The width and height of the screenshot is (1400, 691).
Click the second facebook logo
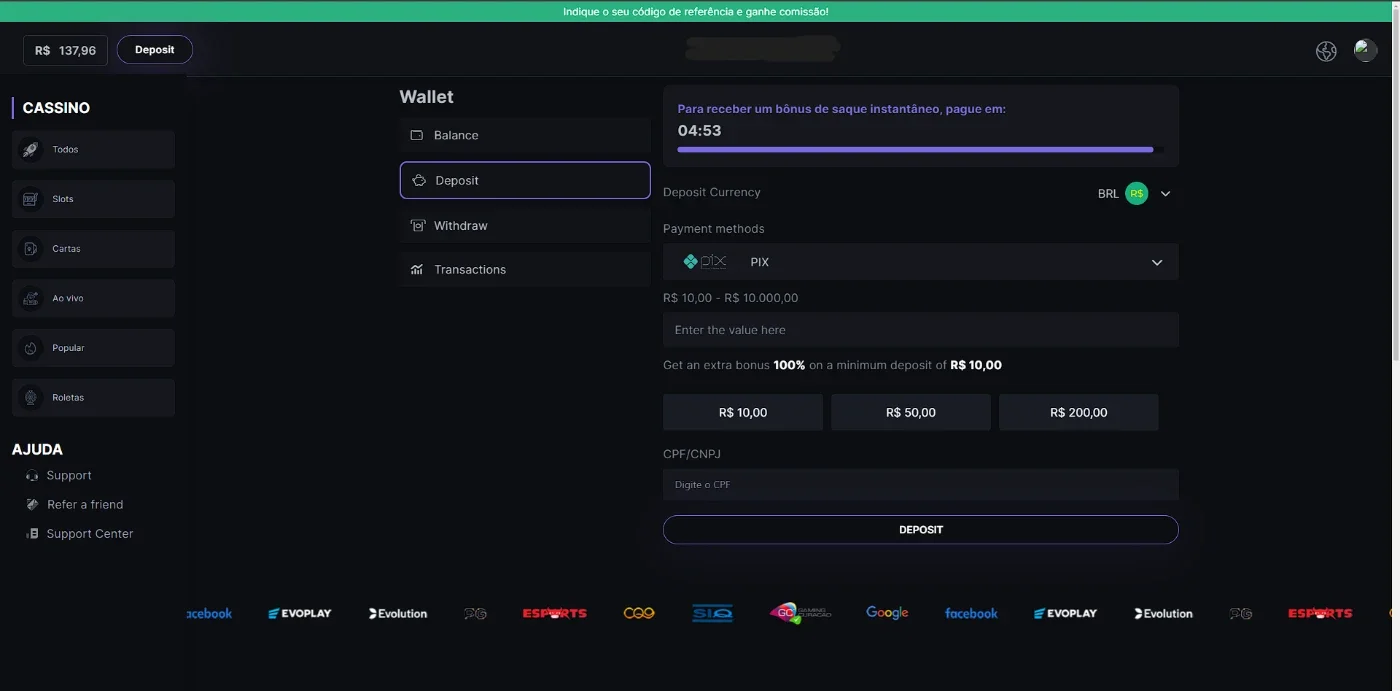pos(971,613)
